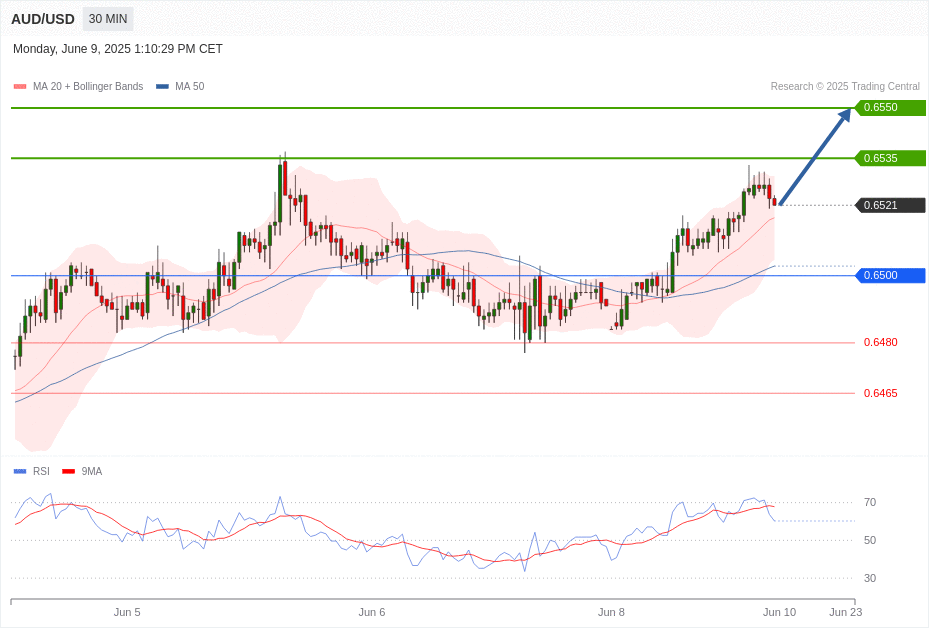
Task: Click the Monday, June 9, 2025 timestamp
Action: pyautogui.click(x=118, y=49)
